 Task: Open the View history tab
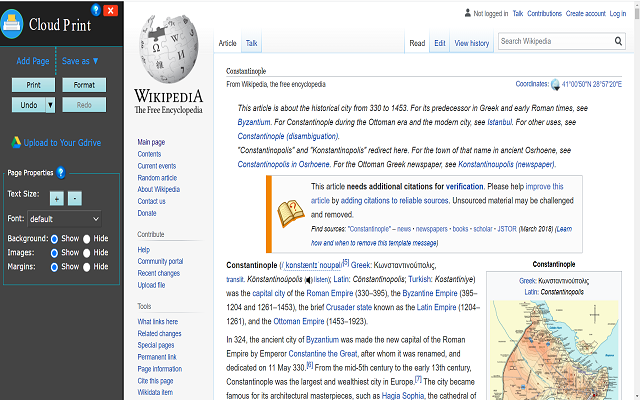472,43
